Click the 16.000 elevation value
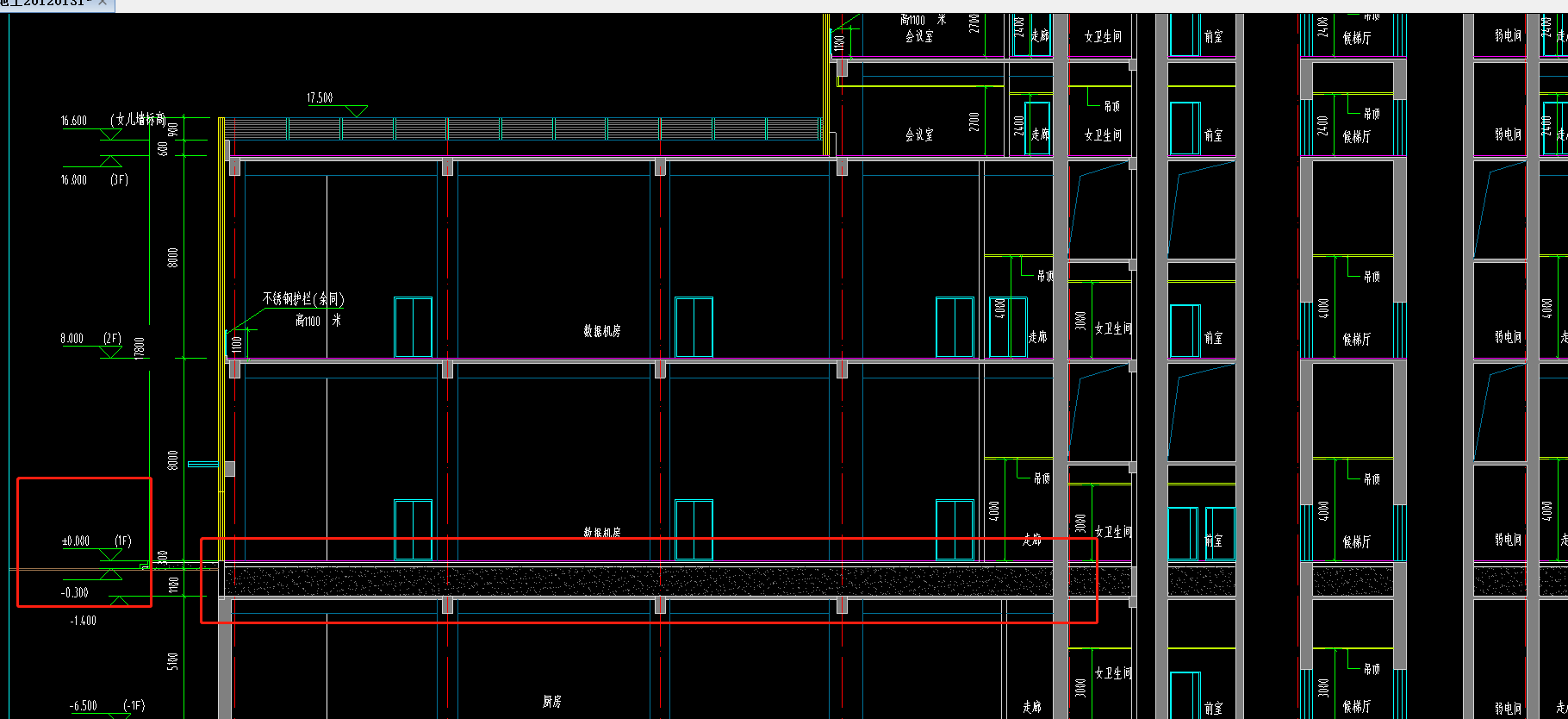Screen dimensions: 1568x719 pyautogui.click(x=74, y=180)
